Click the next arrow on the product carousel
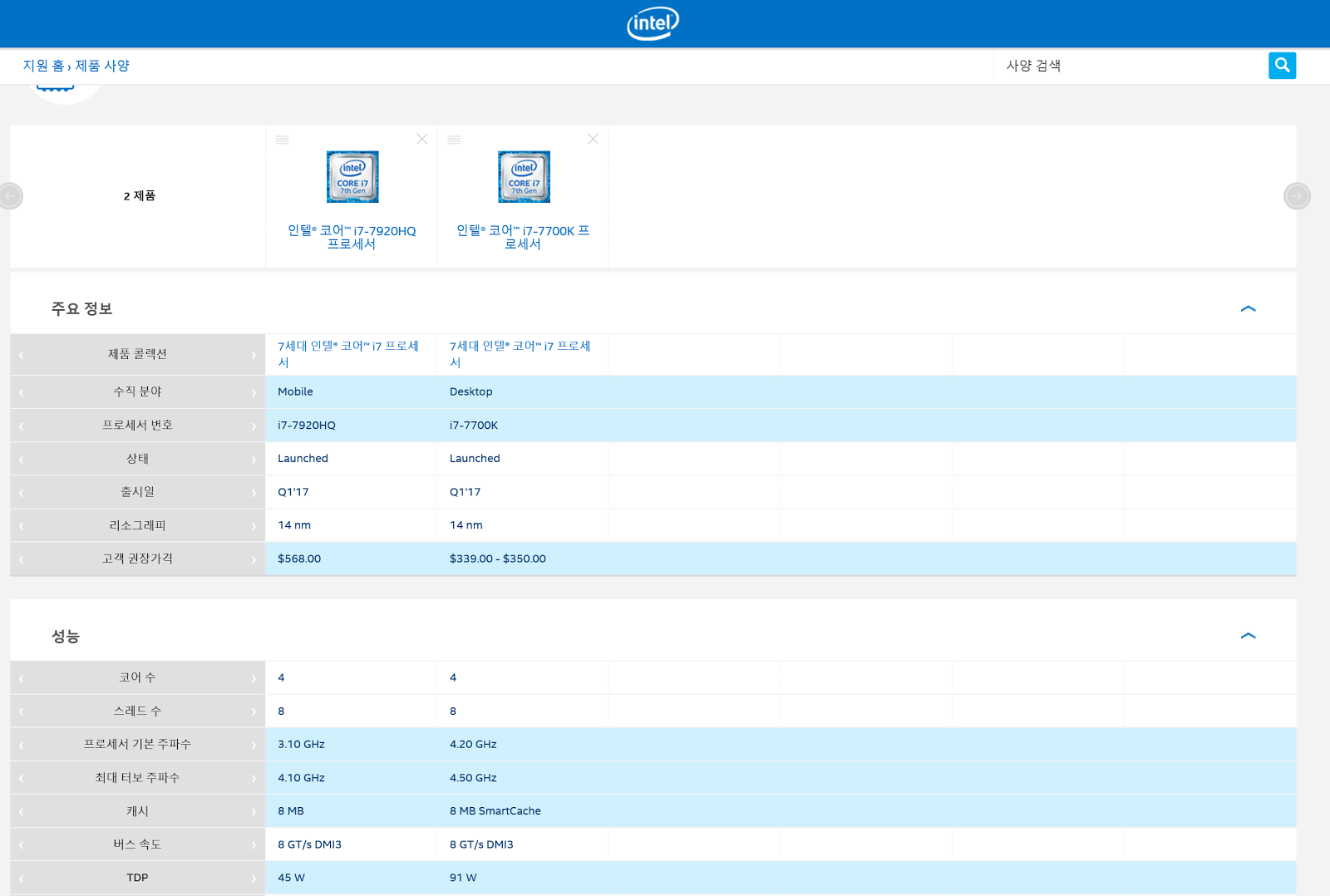 pos(1297,196)
